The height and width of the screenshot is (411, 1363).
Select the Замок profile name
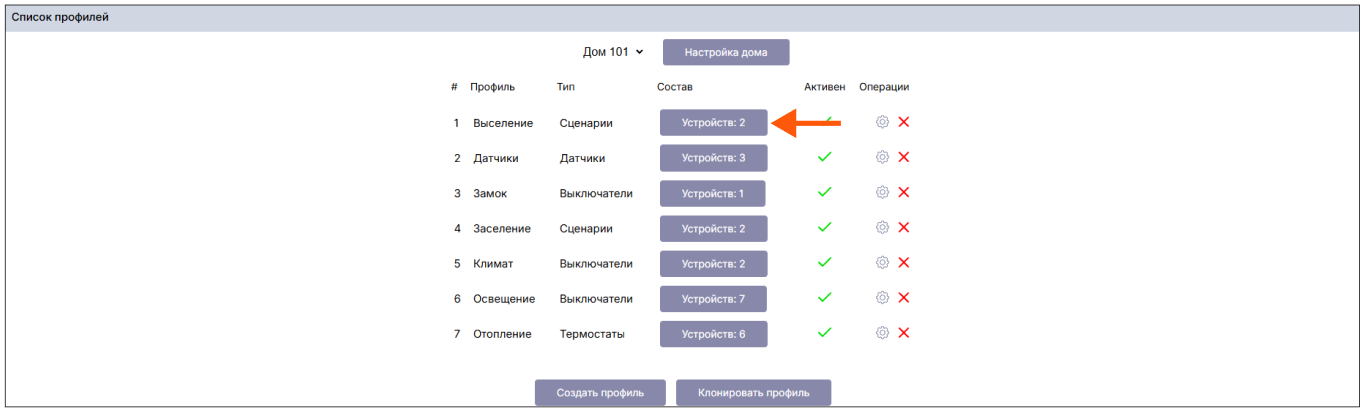tap(490, 193)
